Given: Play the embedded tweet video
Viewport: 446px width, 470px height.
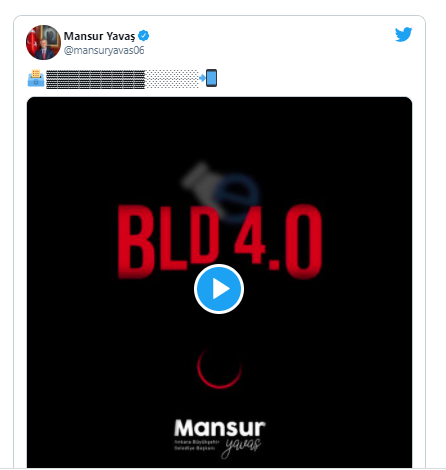Looking at the screenshot, I should [x=219, y=289].
